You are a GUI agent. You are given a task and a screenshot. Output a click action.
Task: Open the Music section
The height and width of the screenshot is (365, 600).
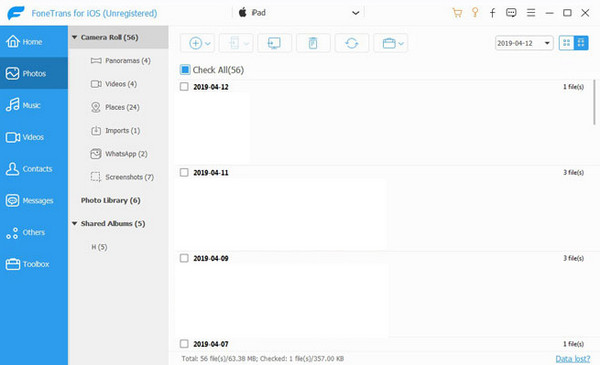pyautogui.click(x=34, y=105)
